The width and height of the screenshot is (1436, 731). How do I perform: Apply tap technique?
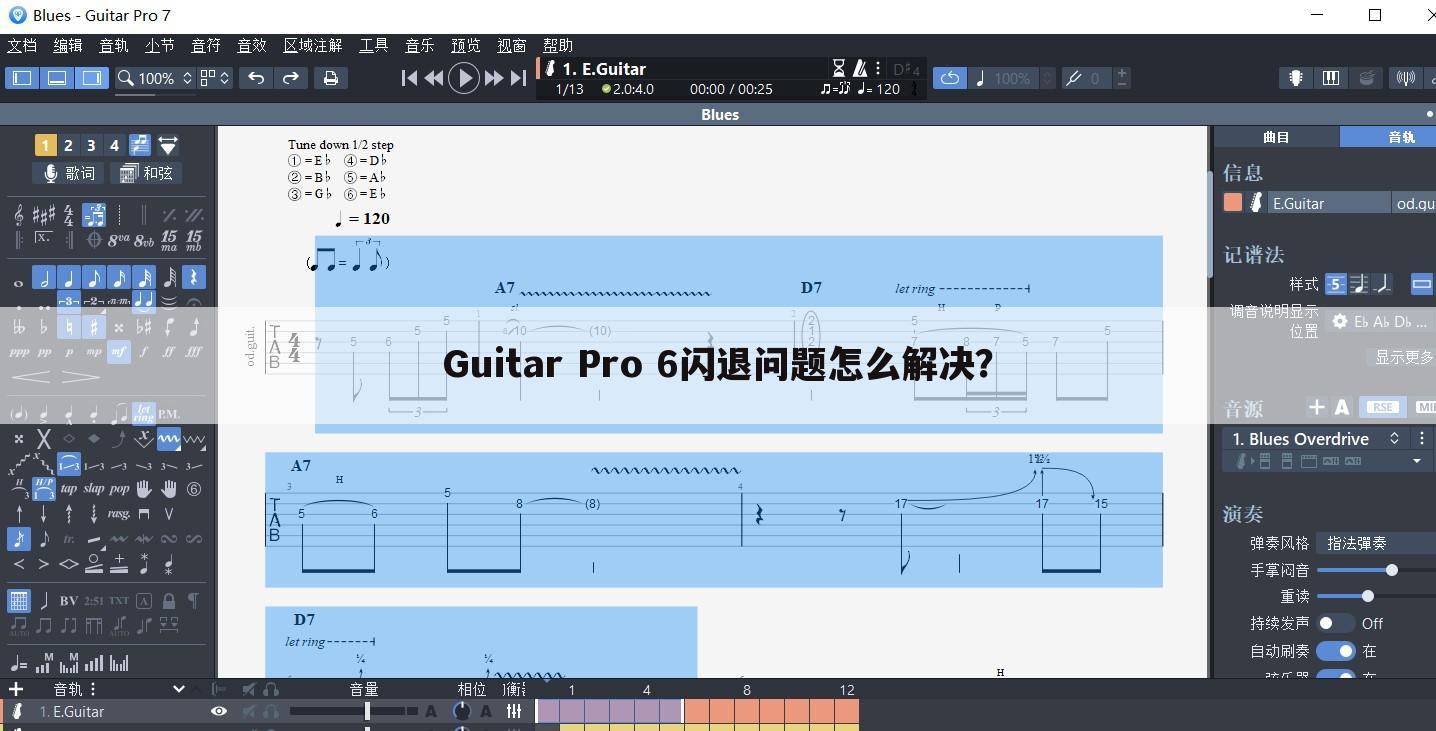point(69,489)
